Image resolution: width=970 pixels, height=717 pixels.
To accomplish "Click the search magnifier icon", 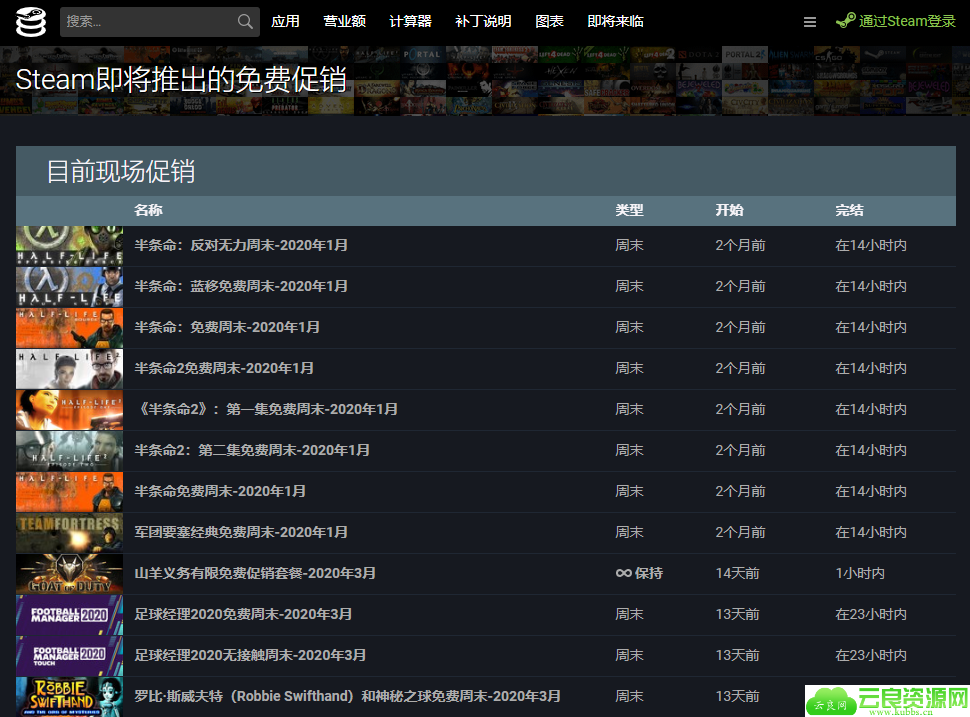I will (245, 21).
